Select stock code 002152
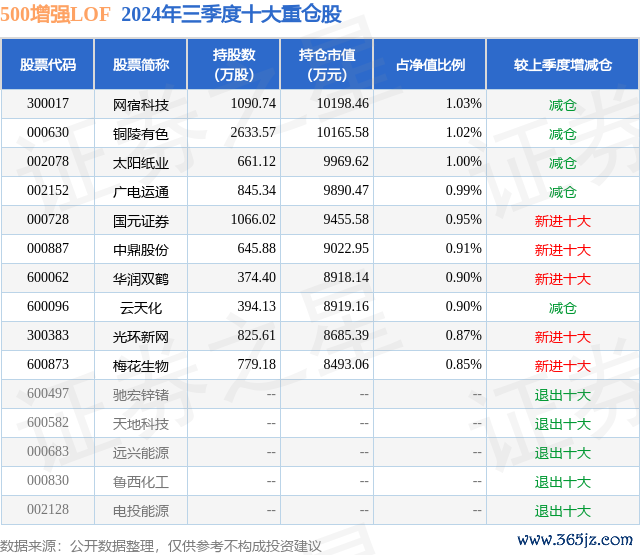This screenshot has height=555, width=640. [x=48, y=191]
